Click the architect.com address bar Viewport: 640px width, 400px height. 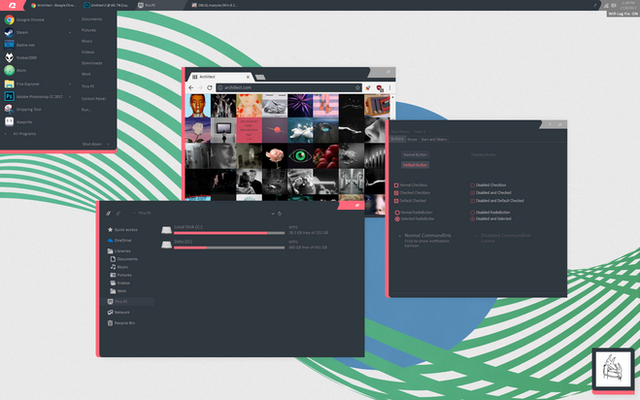pyautogui.click(x=288, y=87)
